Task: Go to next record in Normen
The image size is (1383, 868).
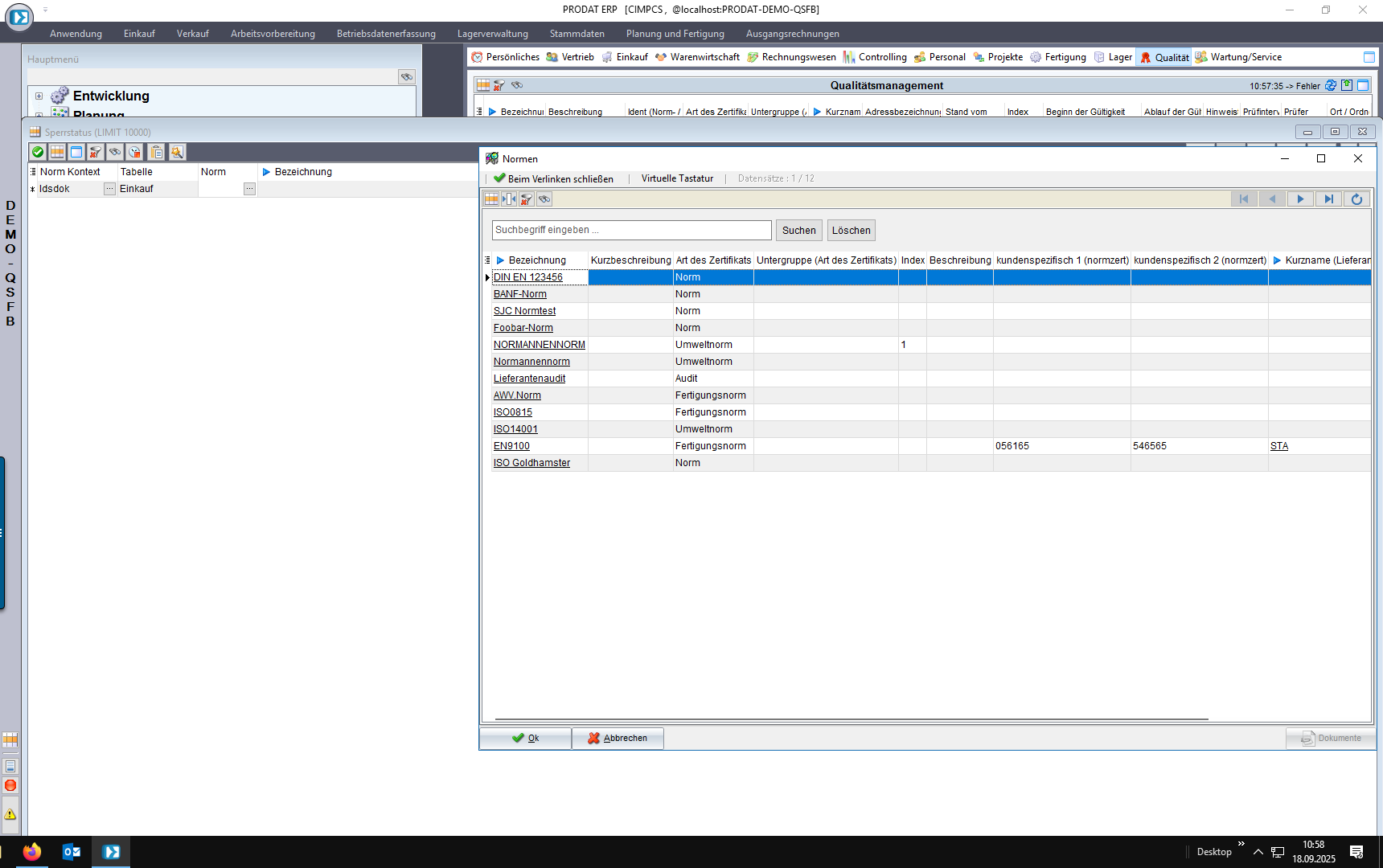Action: (x=1300, y=199)
